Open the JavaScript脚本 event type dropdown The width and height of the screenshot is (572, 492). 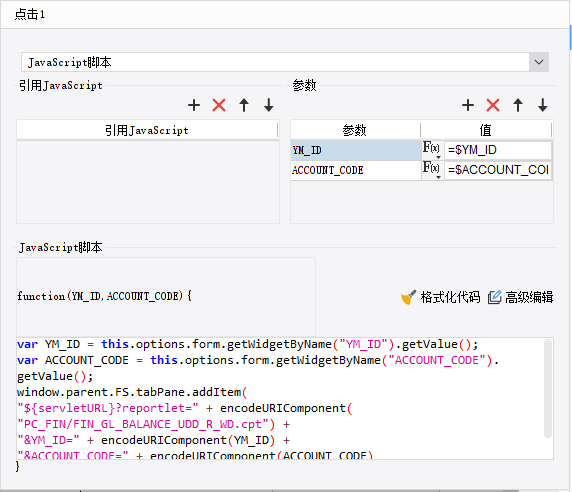coord(539,62)
